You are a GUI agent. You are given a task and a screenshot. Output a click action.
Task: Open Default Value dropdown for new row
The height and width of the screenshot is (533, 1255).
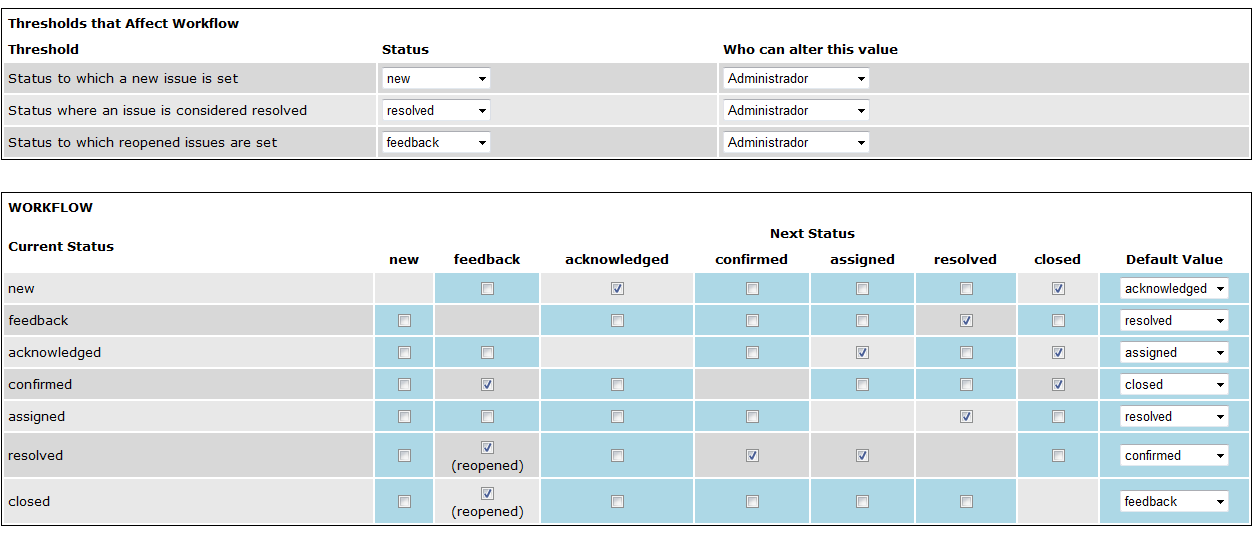tap(1174, 289)
